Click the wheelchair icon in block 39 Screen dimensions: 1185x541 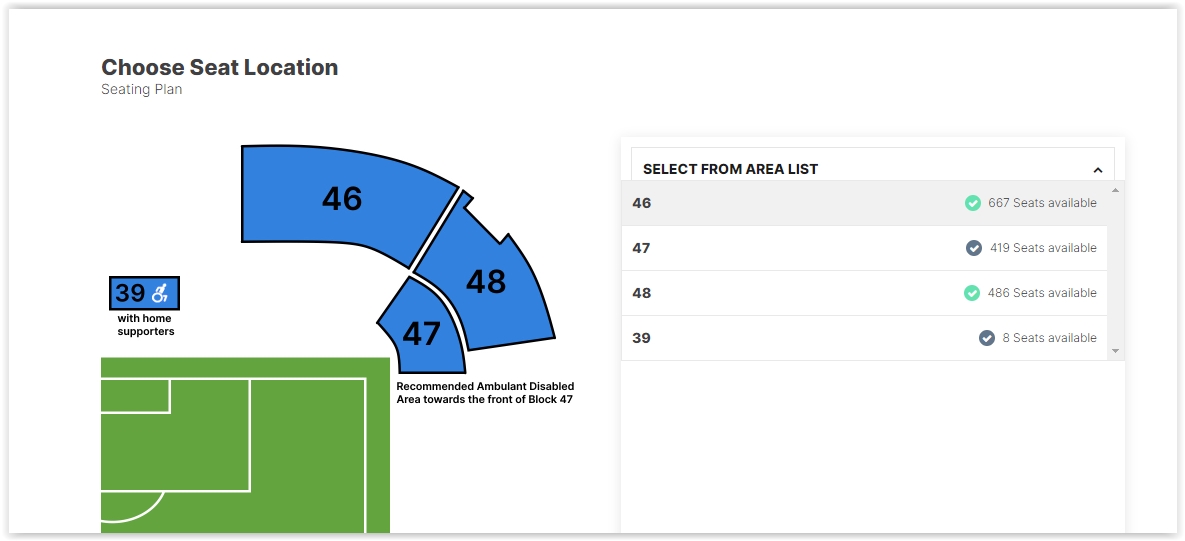162,292
